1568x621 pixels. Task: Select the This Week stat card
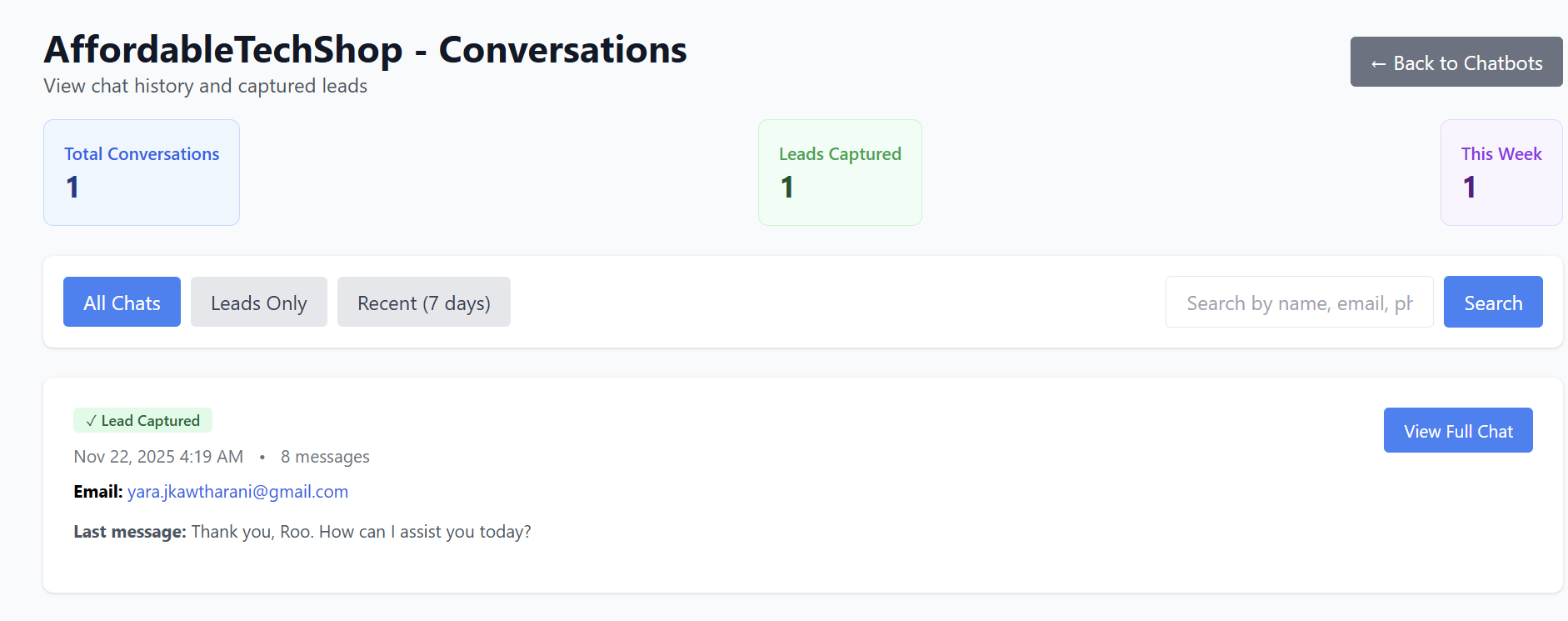click(x=1501, y=173)
